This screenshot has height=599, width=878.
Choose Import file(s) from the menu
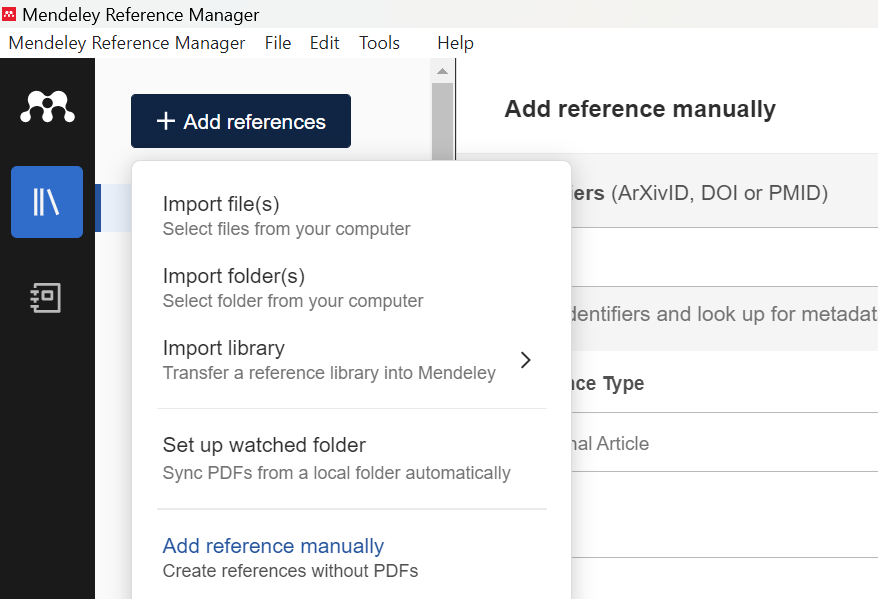coord(286,216)
